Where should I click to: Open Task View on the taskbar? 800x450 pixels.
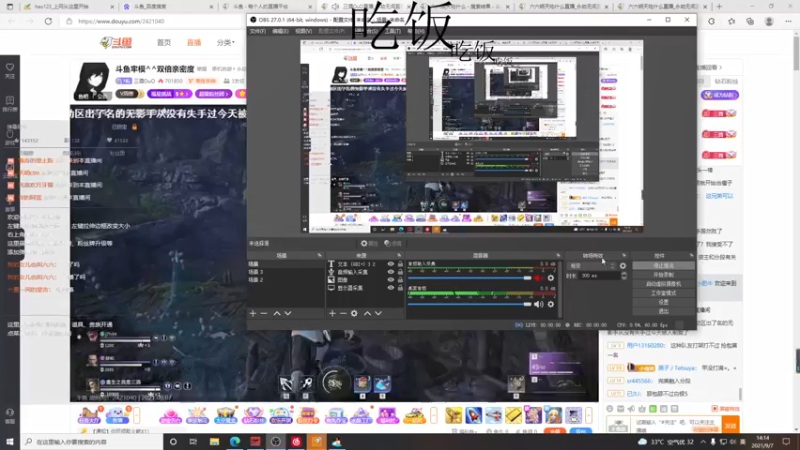tap(193, 441)
